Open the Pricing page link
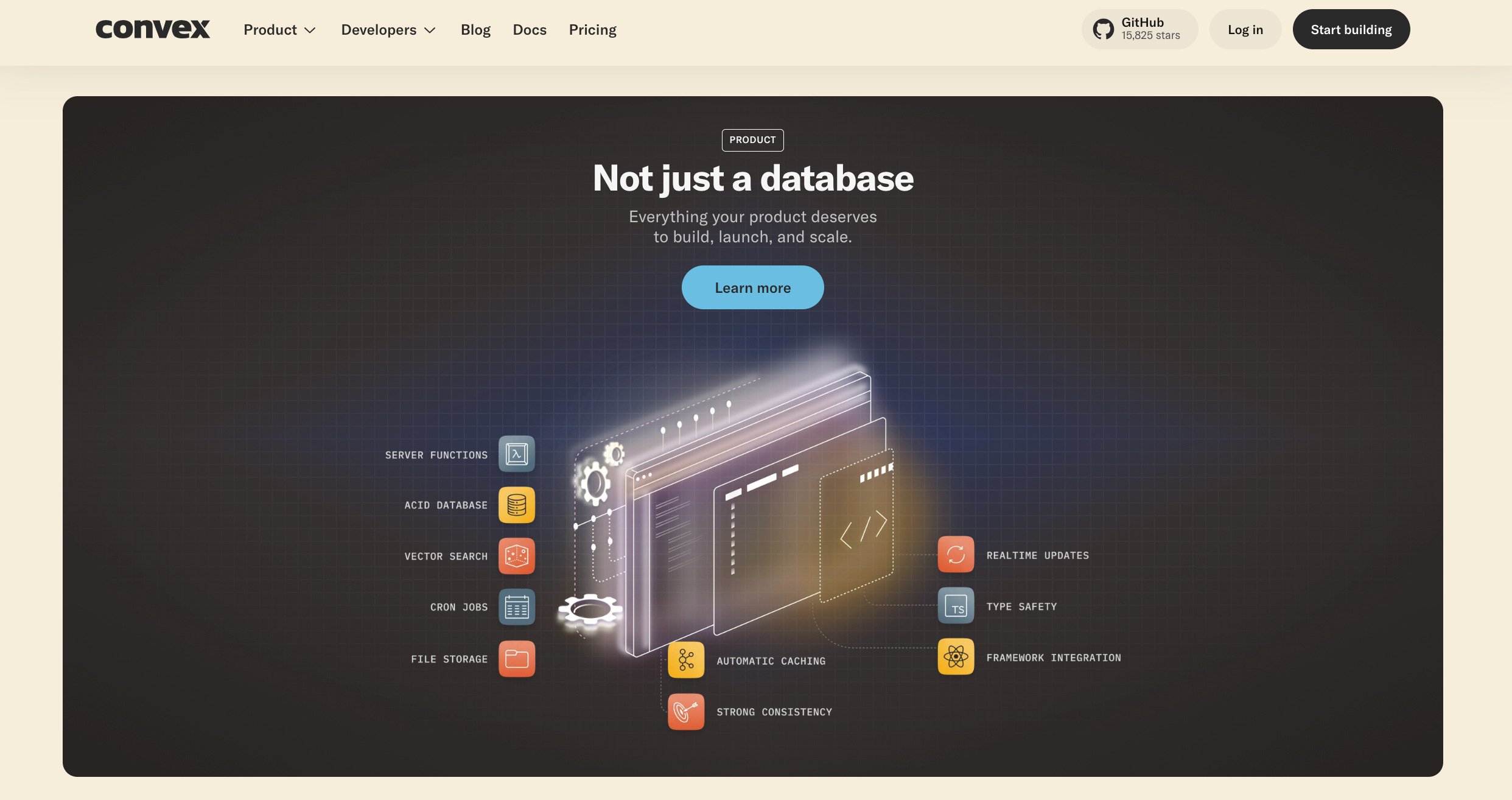1512x800 pixels. pyautogui.click(x=592, y=30)
